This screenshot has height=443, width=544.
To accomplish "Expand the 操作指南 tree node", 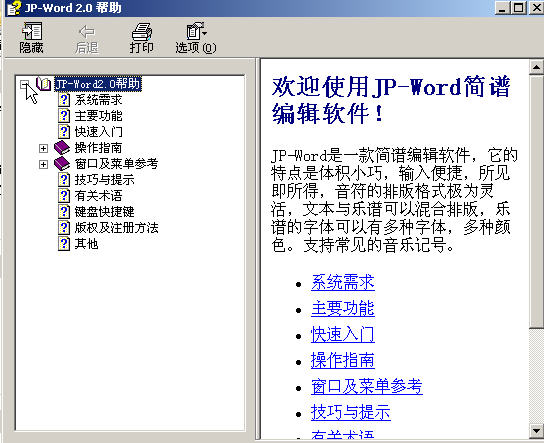I will 43,148.
